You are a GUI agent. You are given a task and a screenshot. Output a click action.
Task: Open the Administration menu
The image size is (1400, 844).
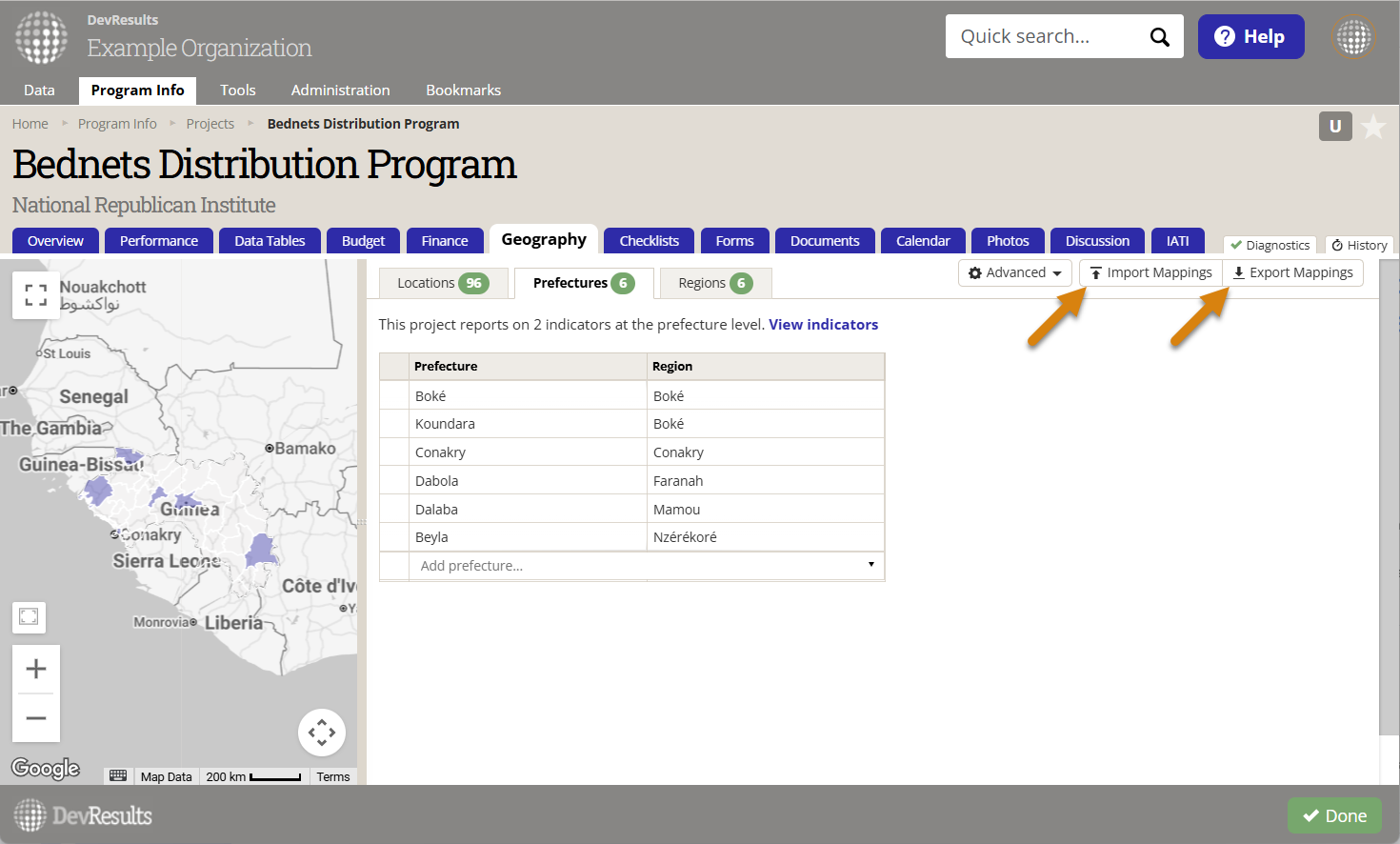[x=341, y=90]
